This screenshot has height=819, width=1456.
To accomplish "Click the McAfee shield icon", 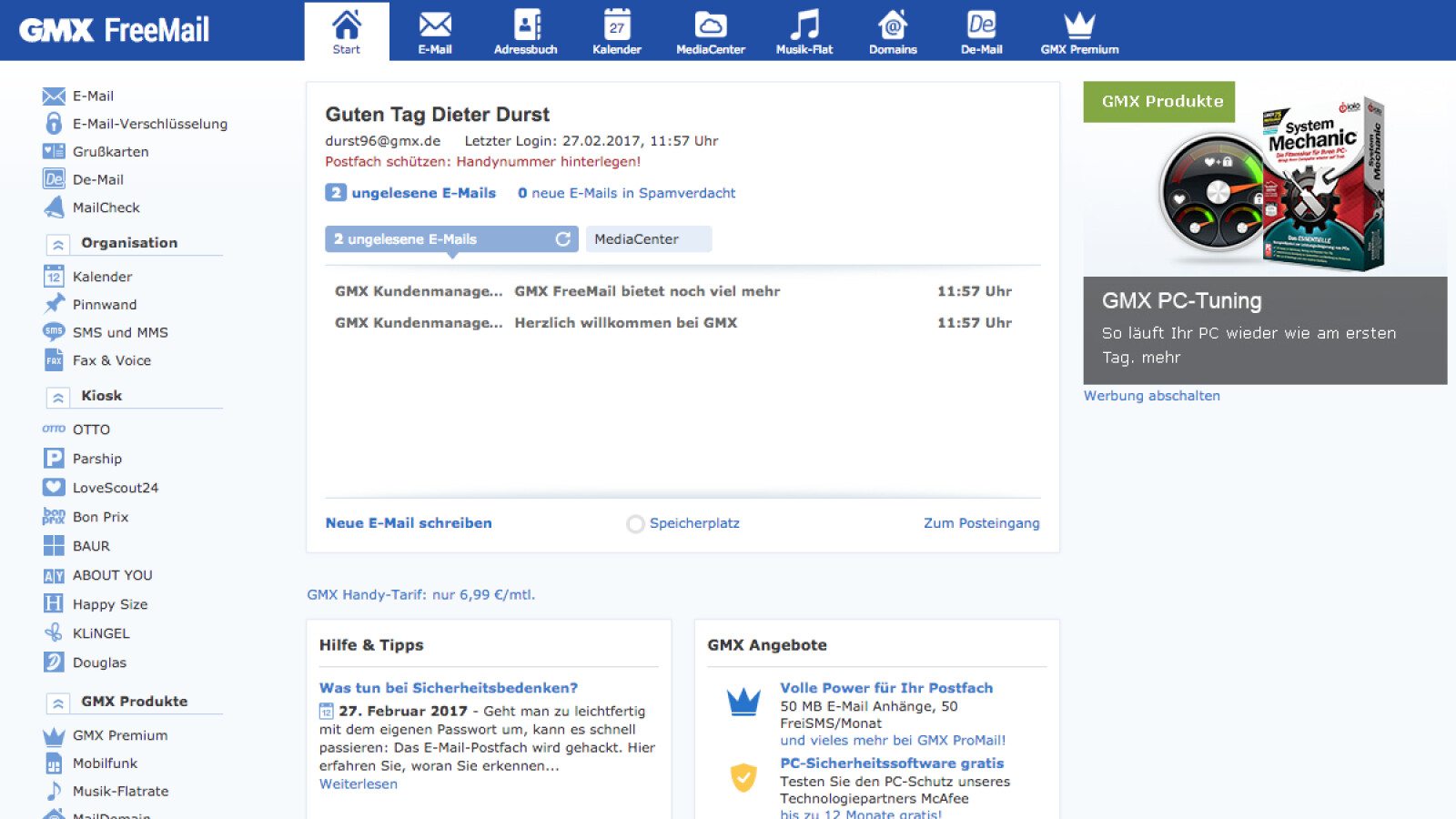I will [x=743, y=777].
